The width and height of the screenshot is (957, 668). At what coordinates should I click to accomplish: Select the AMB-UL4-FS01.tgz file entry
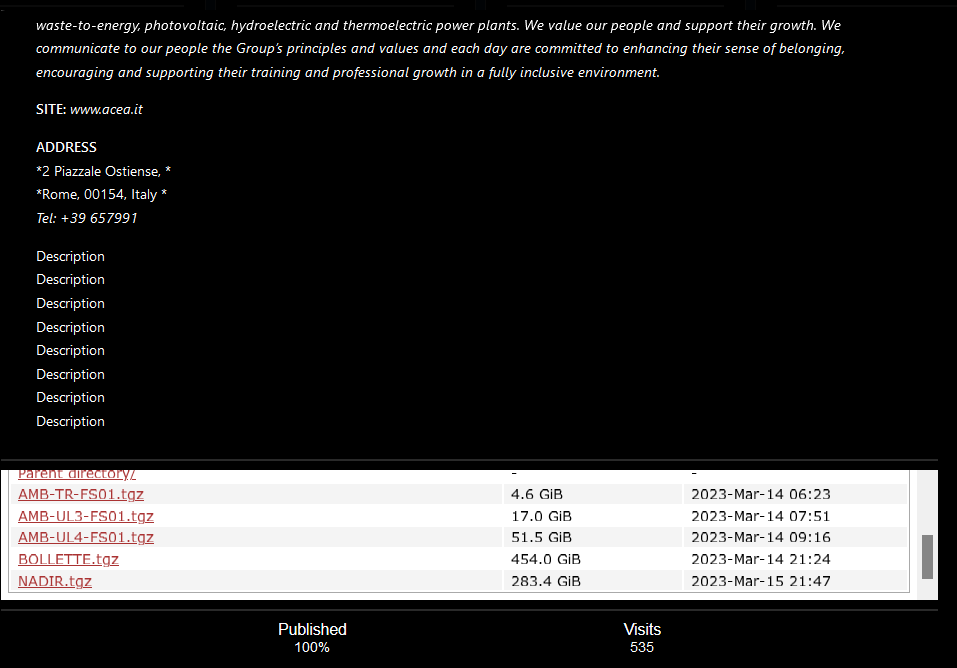pos(85,537)
